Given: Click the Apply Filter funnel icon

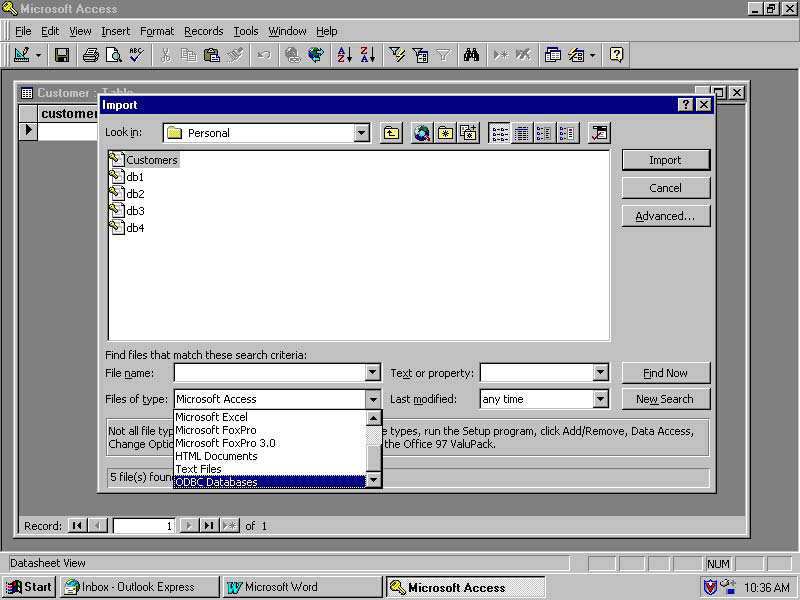Looking at the screenshot, I should pos(443,55).
